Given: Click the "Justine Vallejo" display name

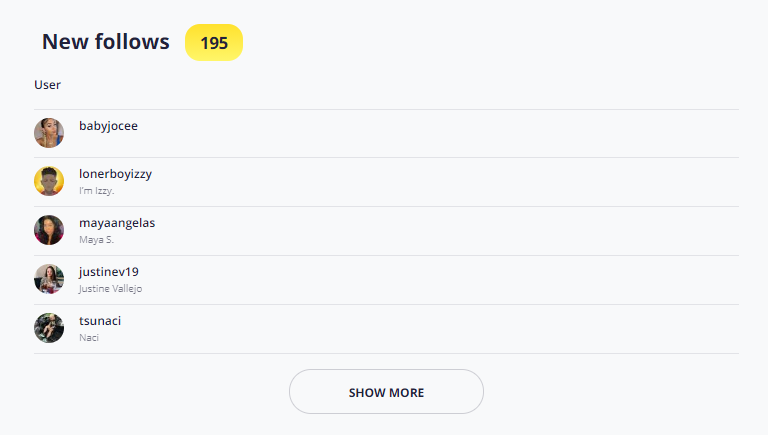Looking at the screenshot, I should click(x=110, y=288).
